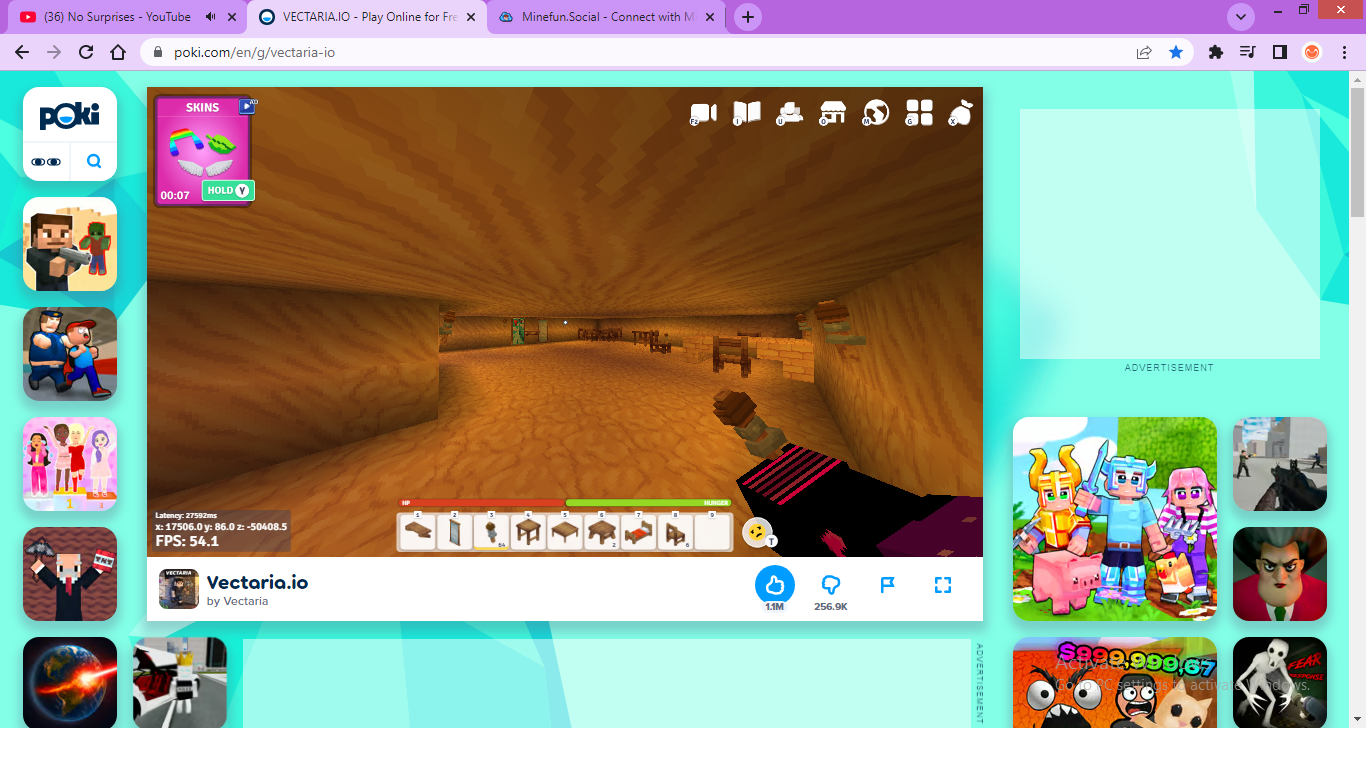Open the open-book icon in game toolbar
The image size is (1366, 774).
point(747,113)
